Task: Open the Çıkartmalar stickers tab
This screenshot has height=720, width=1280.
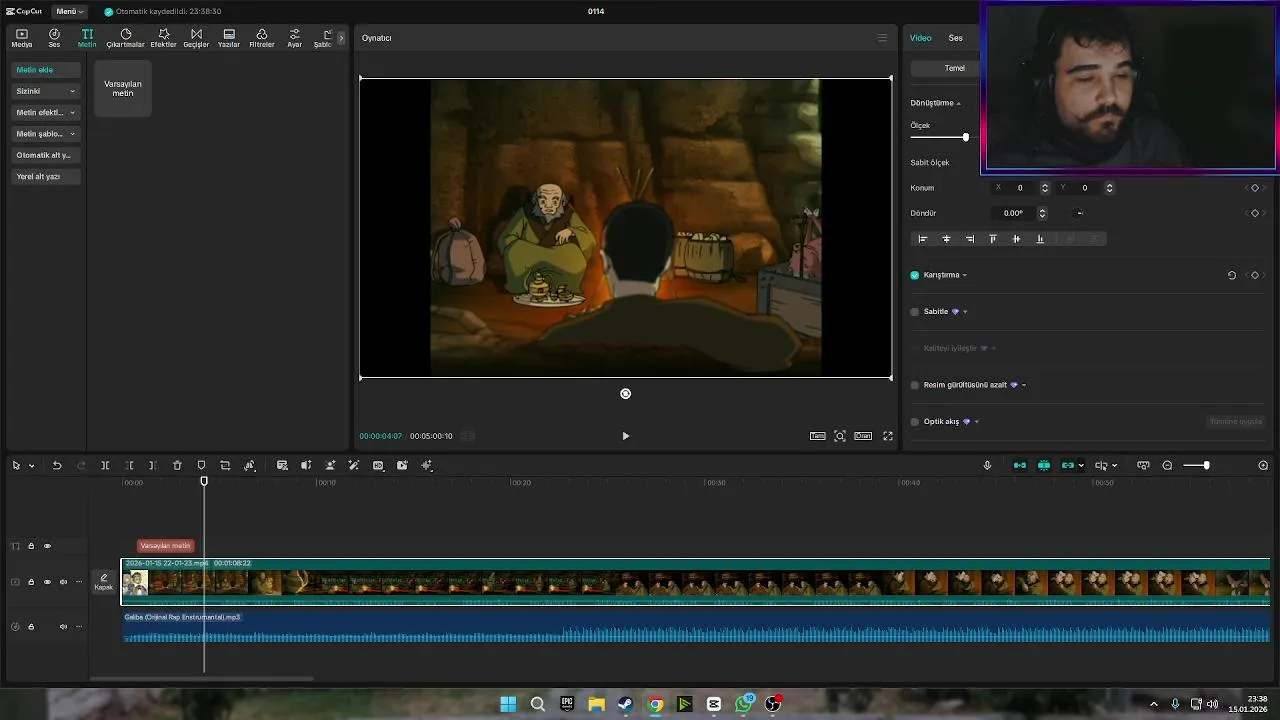Action: (x=126, y=38)
